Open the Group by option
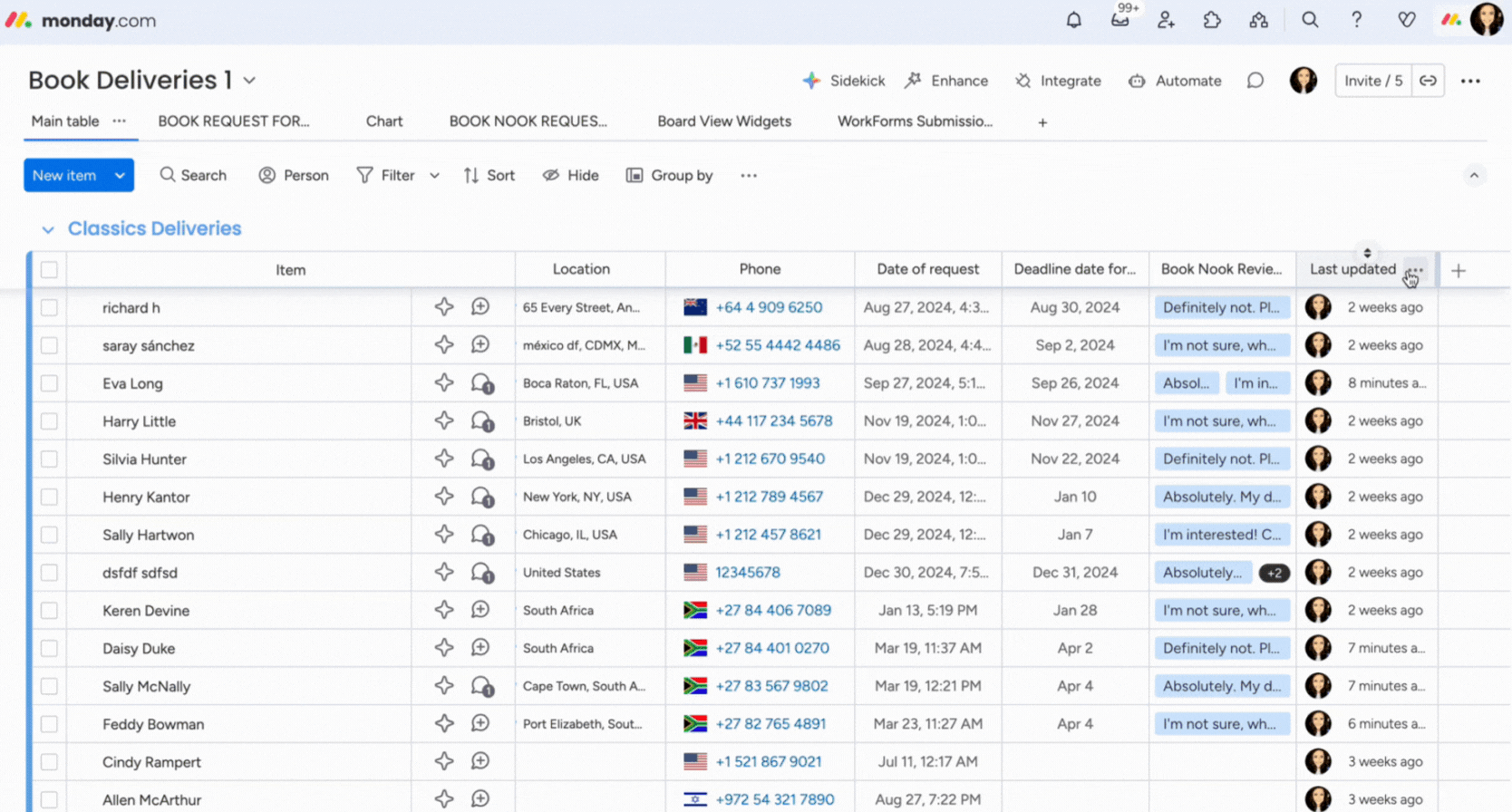Image resolution: width=1512 pixels, height=812 pixels. pyautogui.click(x=669, y=175)
